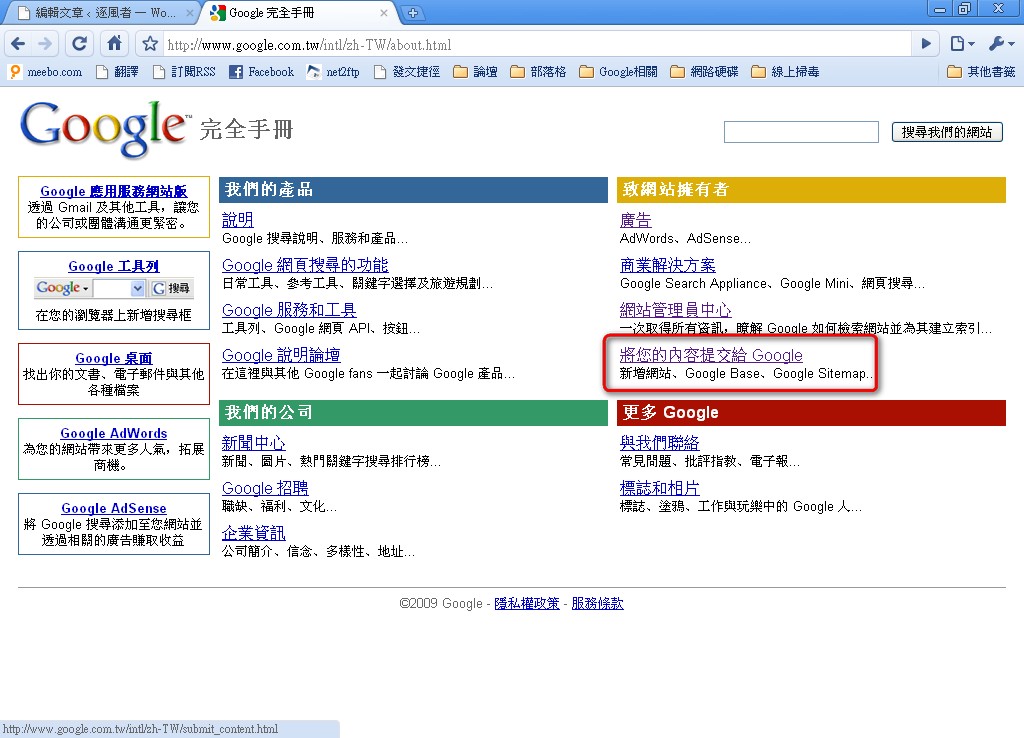The width and height of the screenshot is (1024, 738).
Task: Open Google 說明論壇 link
Action: click(x=281, y=355)
